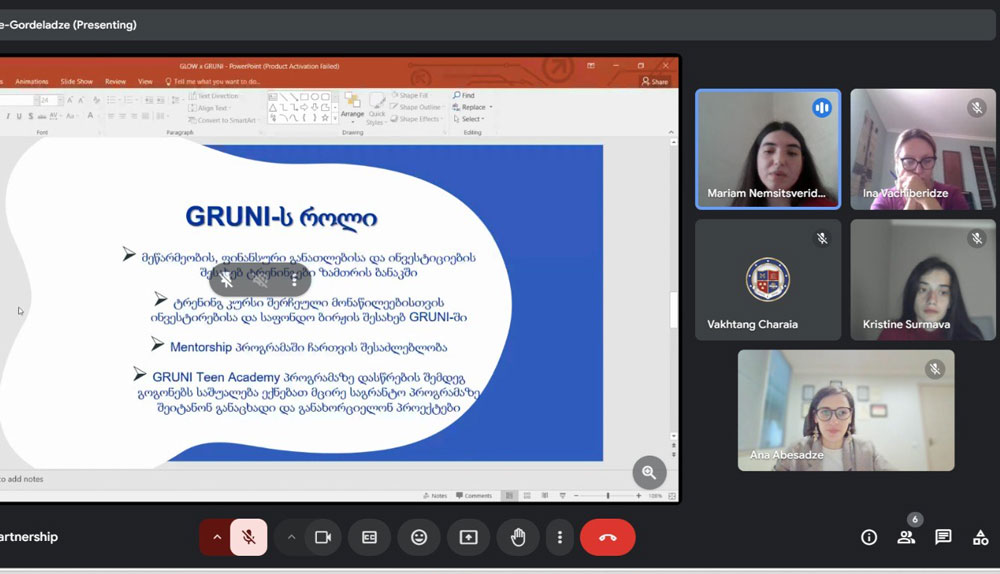The height and width of the screenshot is (574, 1000).
Task: Turn on closed captions
Action: [369, 537]
